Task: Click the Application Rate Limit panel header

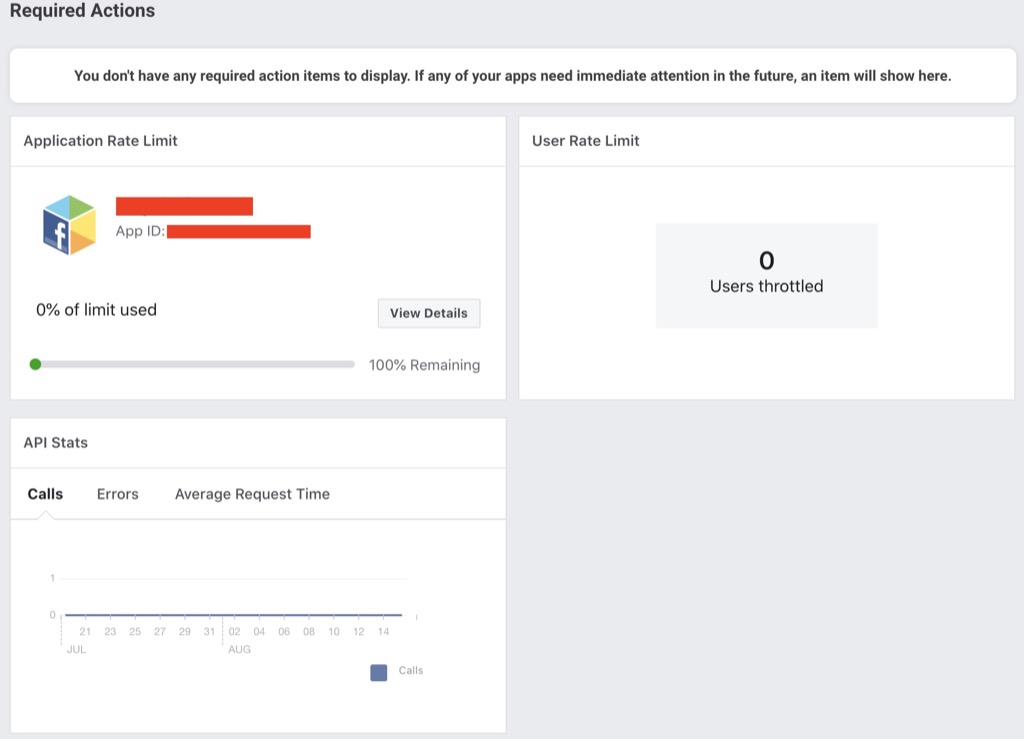Action: click(x=100, y=141)
